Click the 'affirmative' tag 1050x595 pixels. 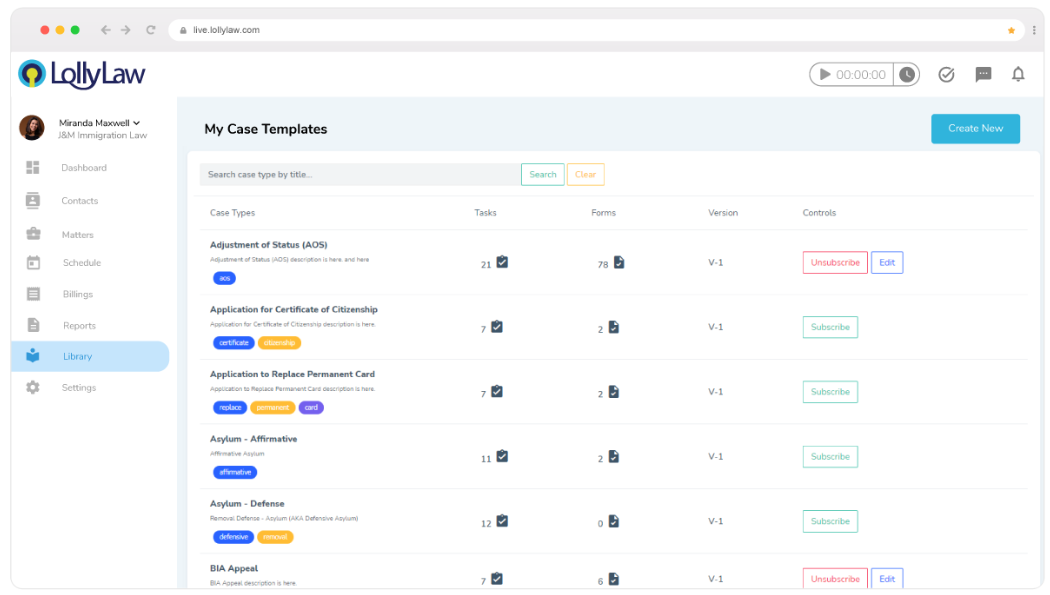[235, 473]
